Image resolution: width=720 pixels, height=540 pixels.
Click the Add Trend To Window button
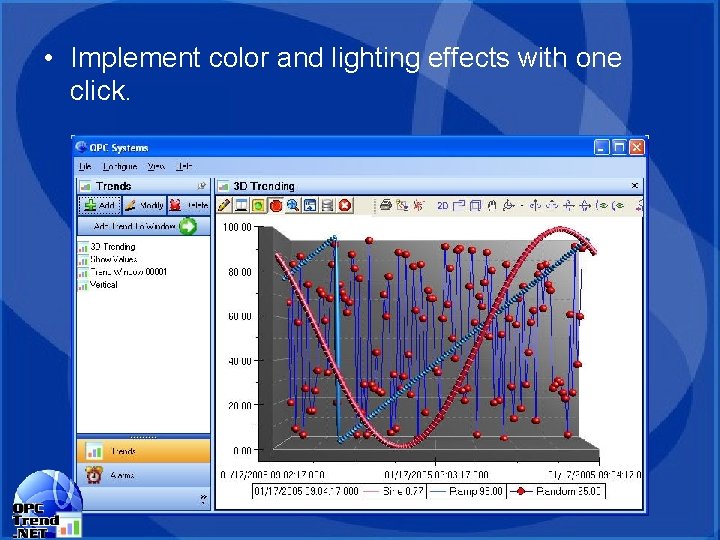[144, 226]
